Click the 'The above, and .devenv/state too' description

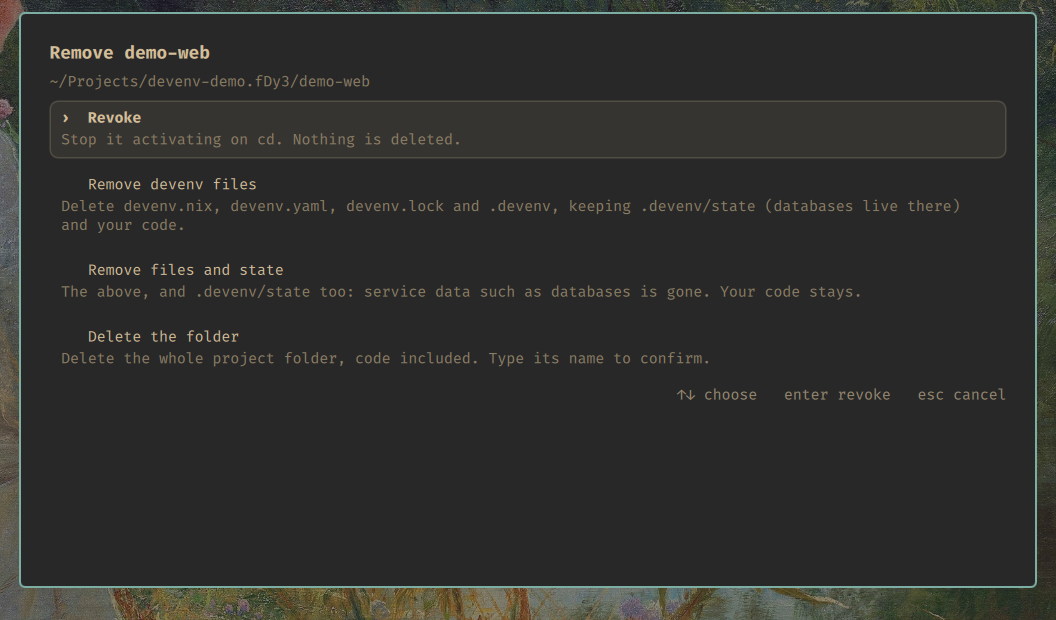[x=461, y=291]
